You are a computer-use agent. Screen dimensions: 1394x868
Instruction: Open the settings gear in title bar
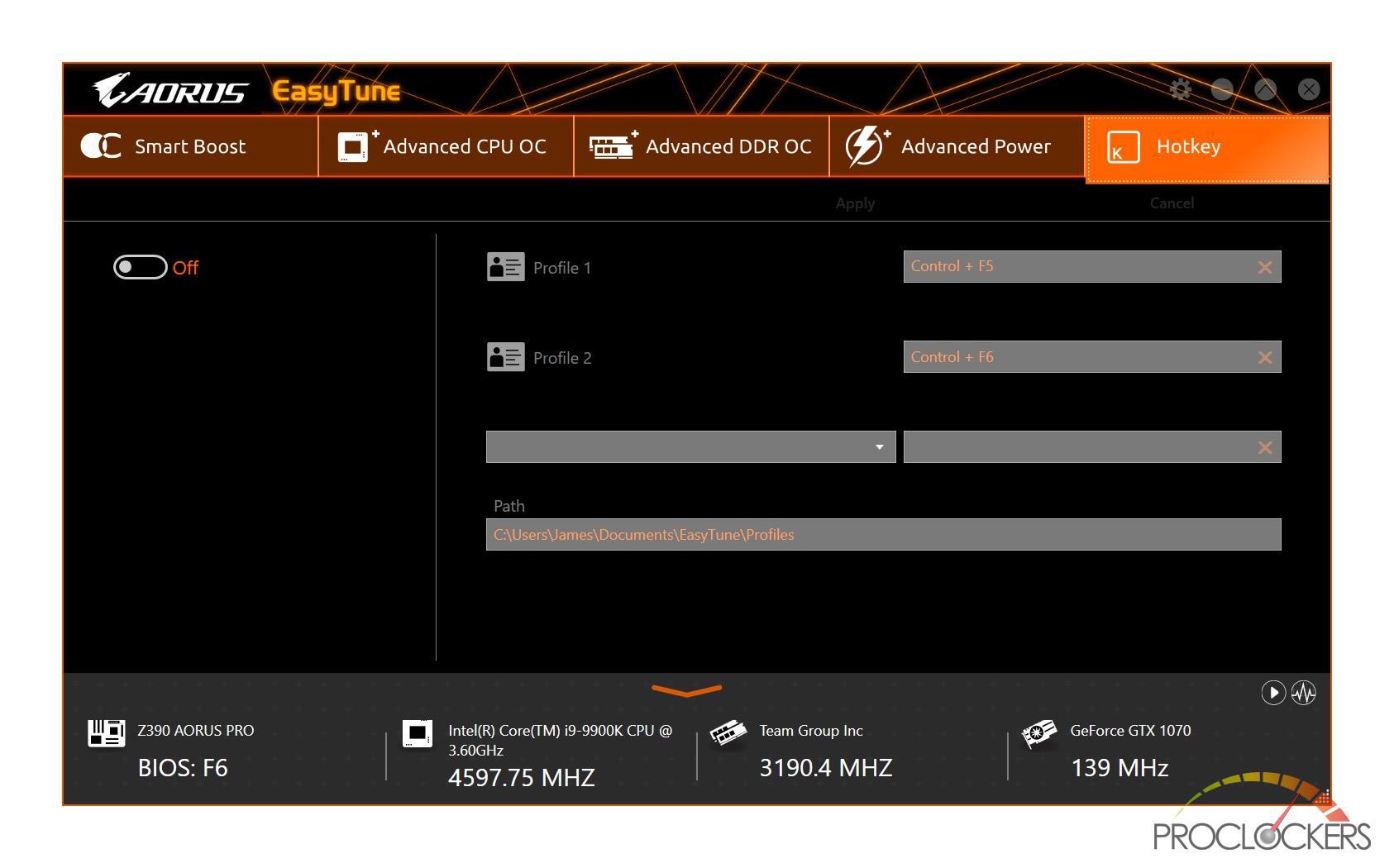pyautogui.click(x=1181, y=89)
